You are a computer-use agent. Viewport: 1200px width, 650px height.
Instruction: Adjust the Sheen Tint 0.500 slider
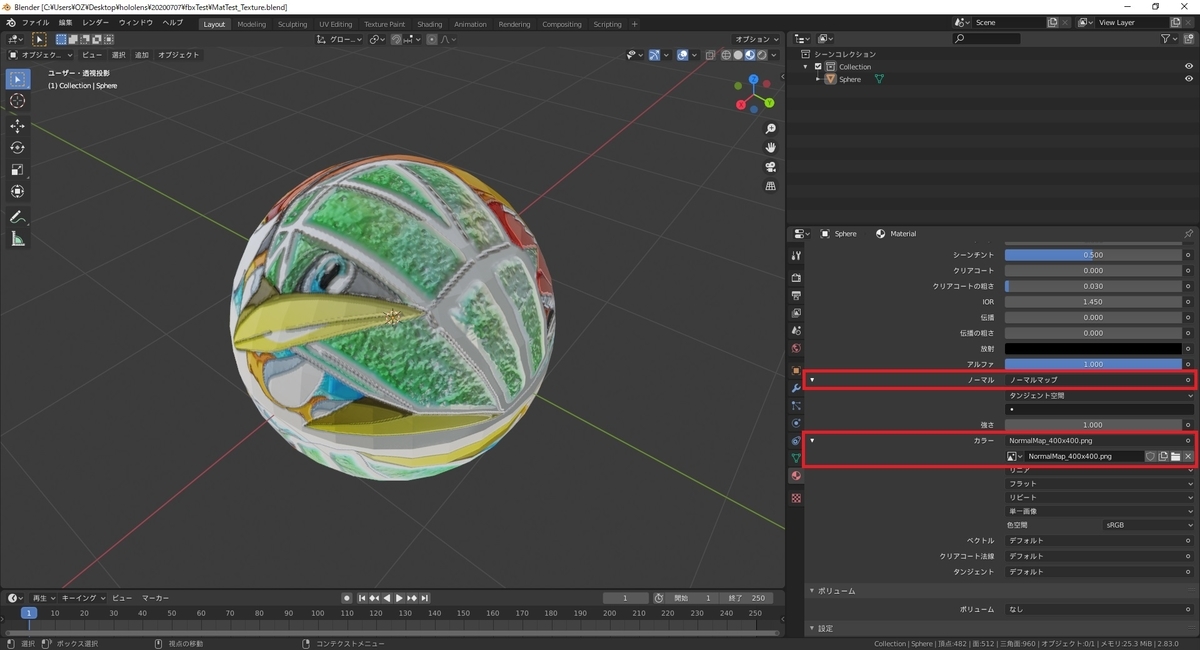pos(1093,255)
